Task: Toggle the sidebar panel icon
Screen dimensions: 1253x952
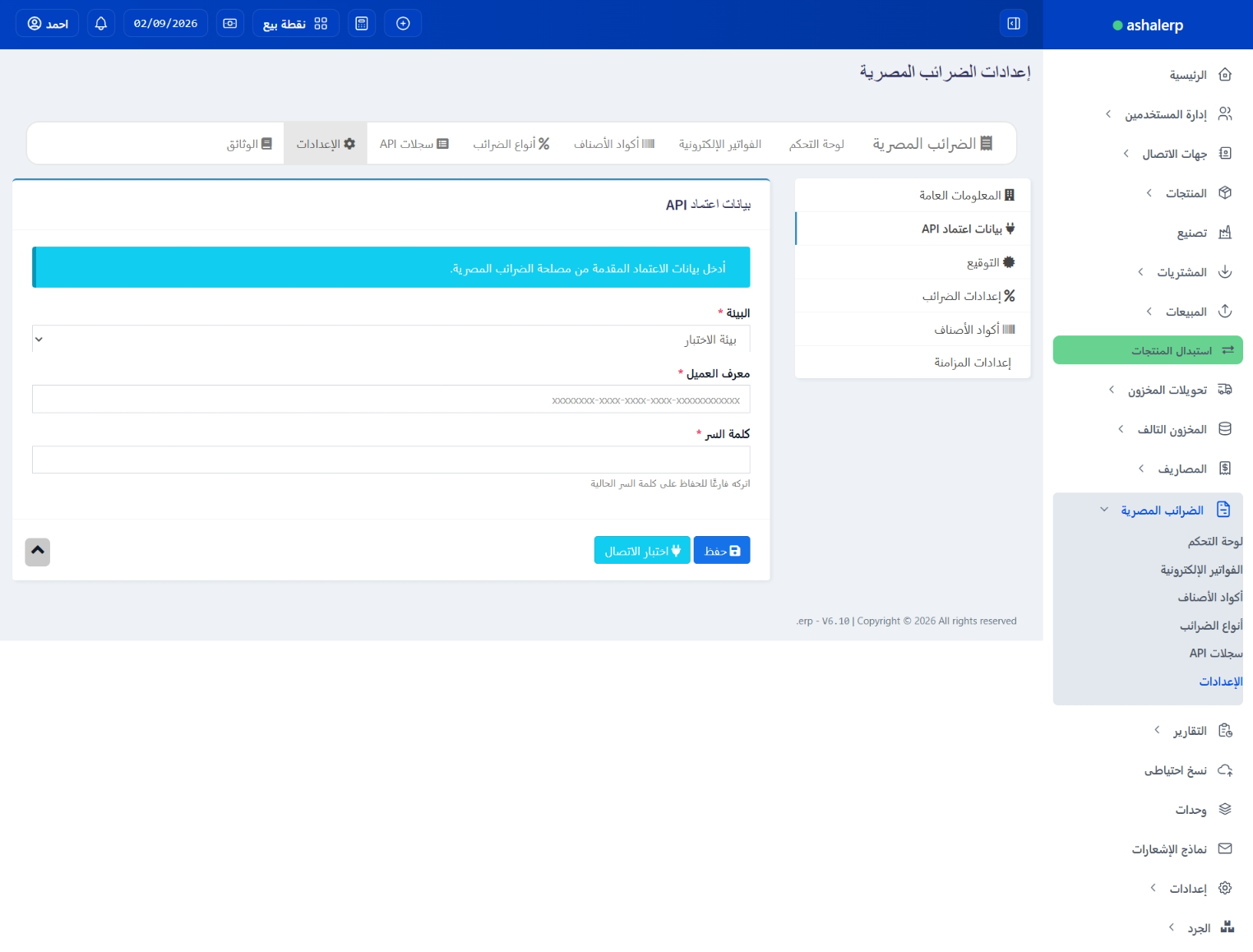Action: [1014, 23]
